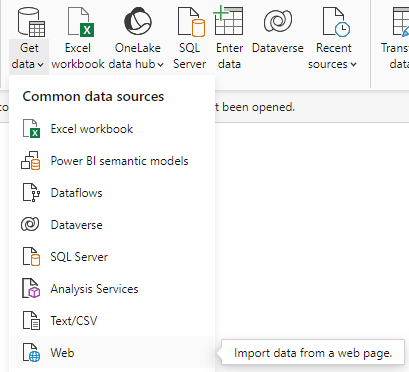The image size is (409, 372).
Task: Select the Enter data ribbon icon
Action: (x=228, y=21)
